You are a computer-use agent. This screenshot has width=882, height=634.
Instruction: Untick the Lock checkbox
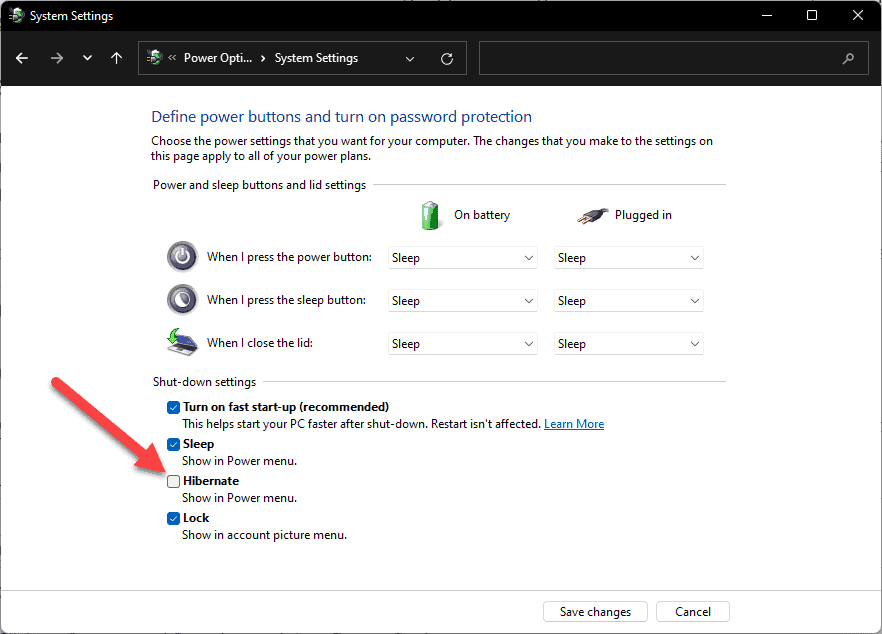pos(174,518)
